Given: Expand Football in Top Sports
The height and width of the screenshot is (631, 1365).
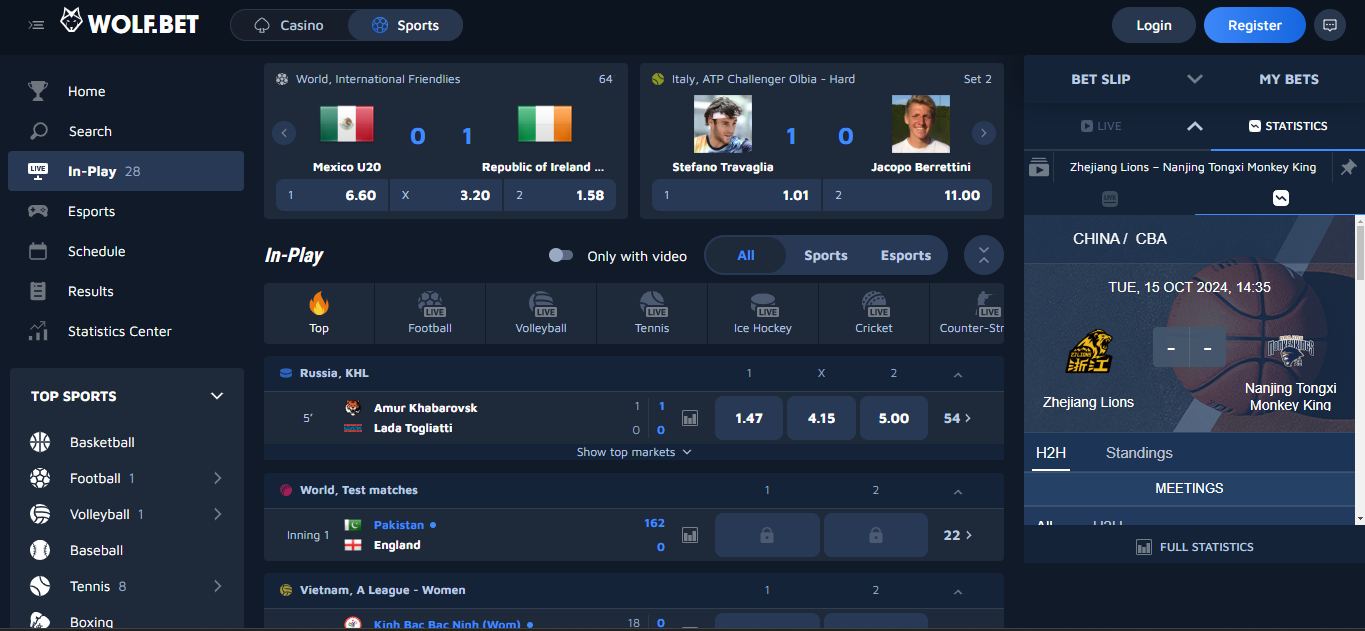Looking at the screenshot, I should (x=217, y=478).
